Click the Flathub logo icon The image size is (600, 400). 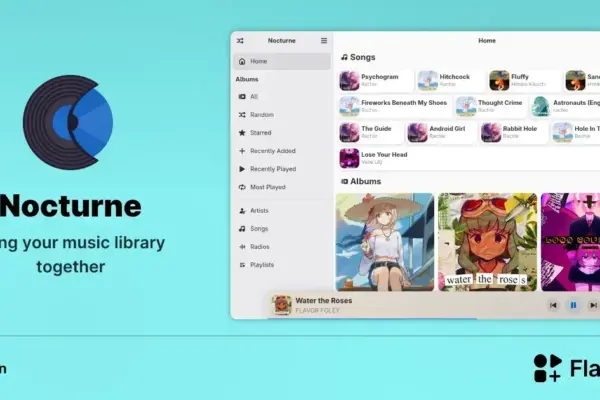(x=548, y=368)
